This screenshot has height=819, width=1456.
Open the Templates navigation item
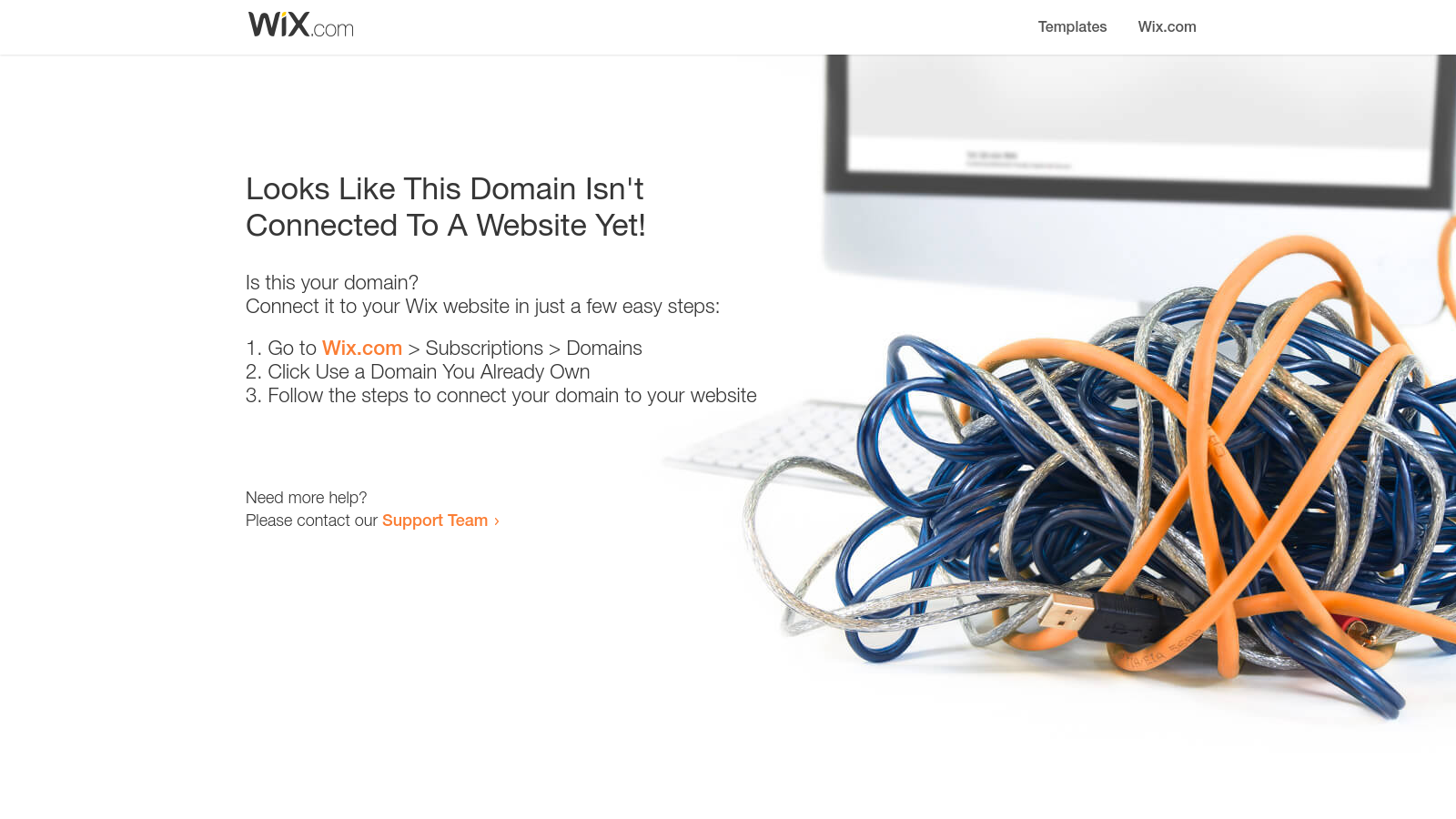(x=1072, y=26)
